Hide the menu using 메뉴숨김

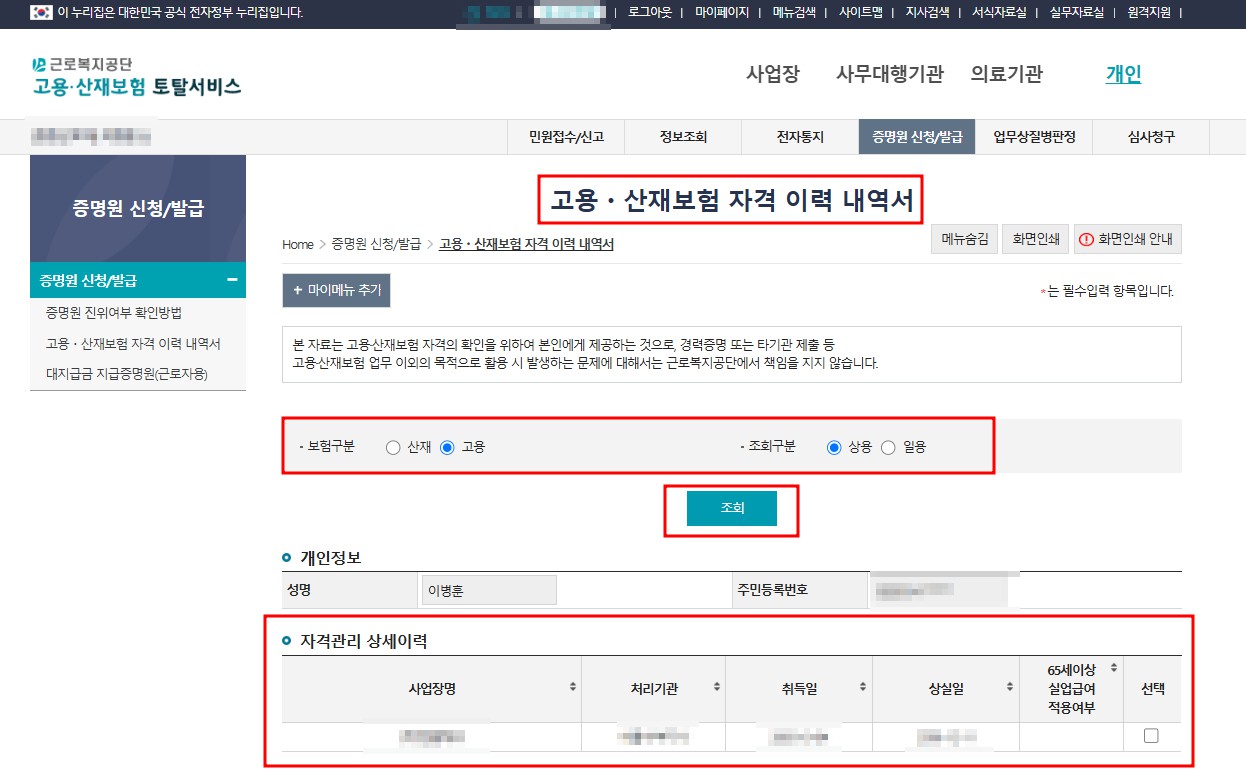964,239
